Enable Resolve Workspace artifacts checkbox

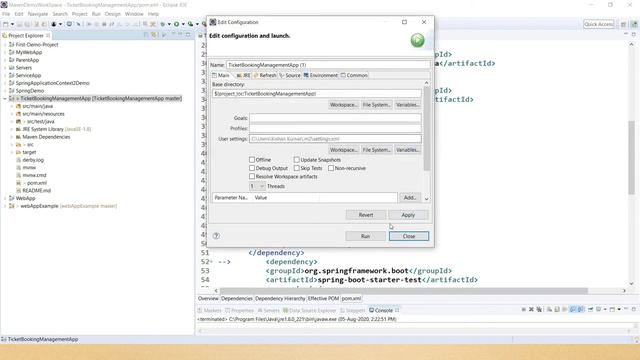(252, 176)
